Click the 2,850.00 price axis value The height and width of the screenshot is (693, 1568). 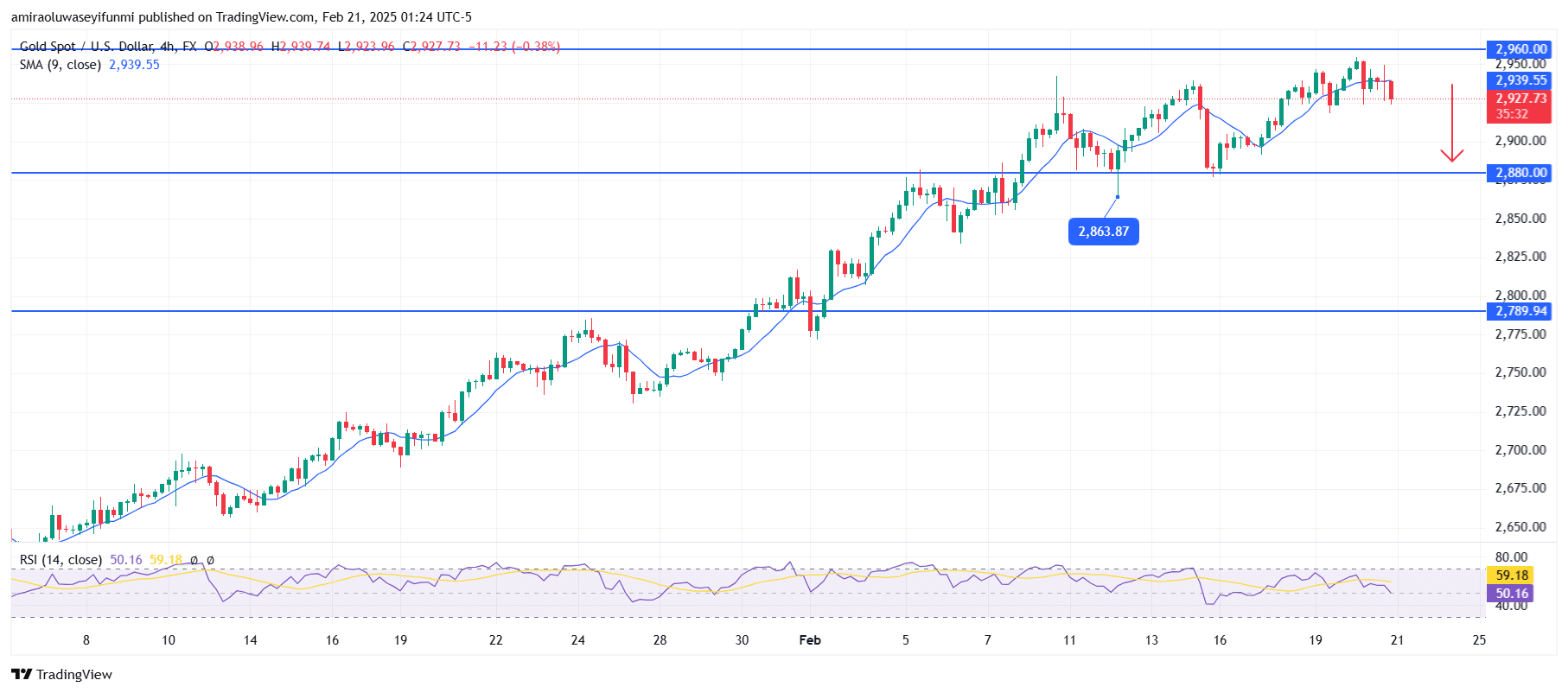pyautogui.click(x=1520, y=219)
